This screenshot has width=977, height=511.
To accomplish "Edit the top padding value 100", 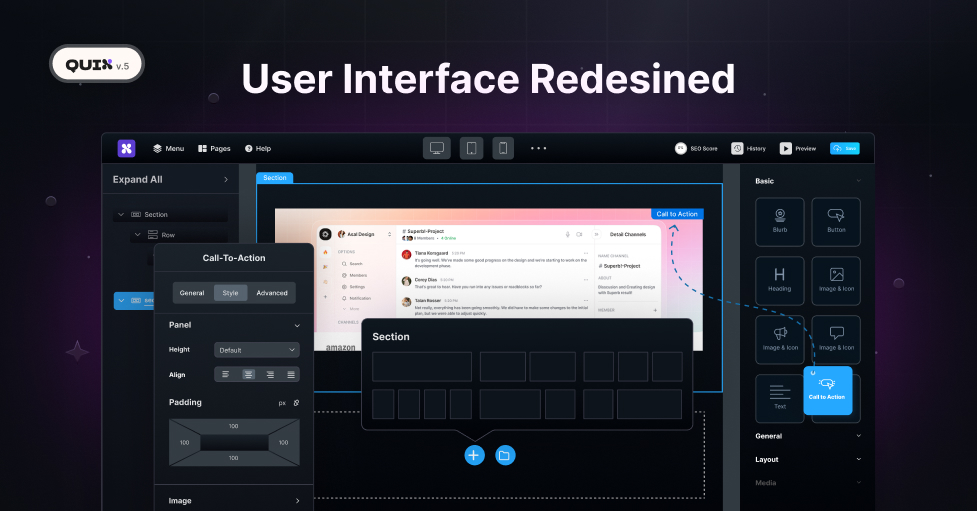I will point(234,426).
